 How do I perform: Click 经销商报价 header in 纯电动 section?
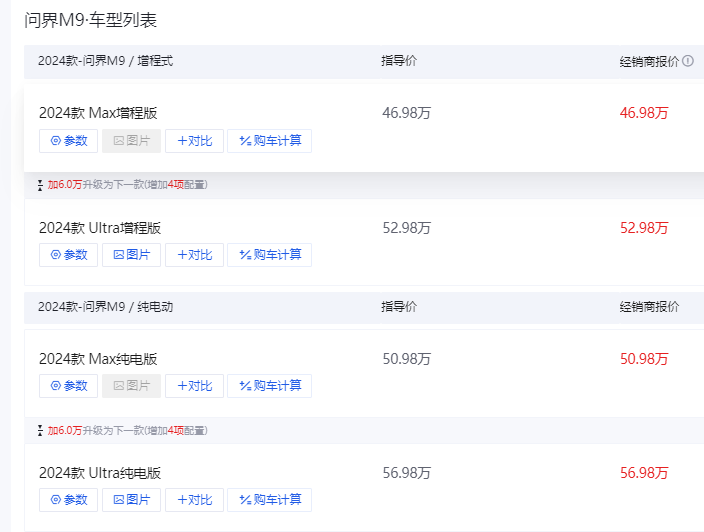pos(649,307)
